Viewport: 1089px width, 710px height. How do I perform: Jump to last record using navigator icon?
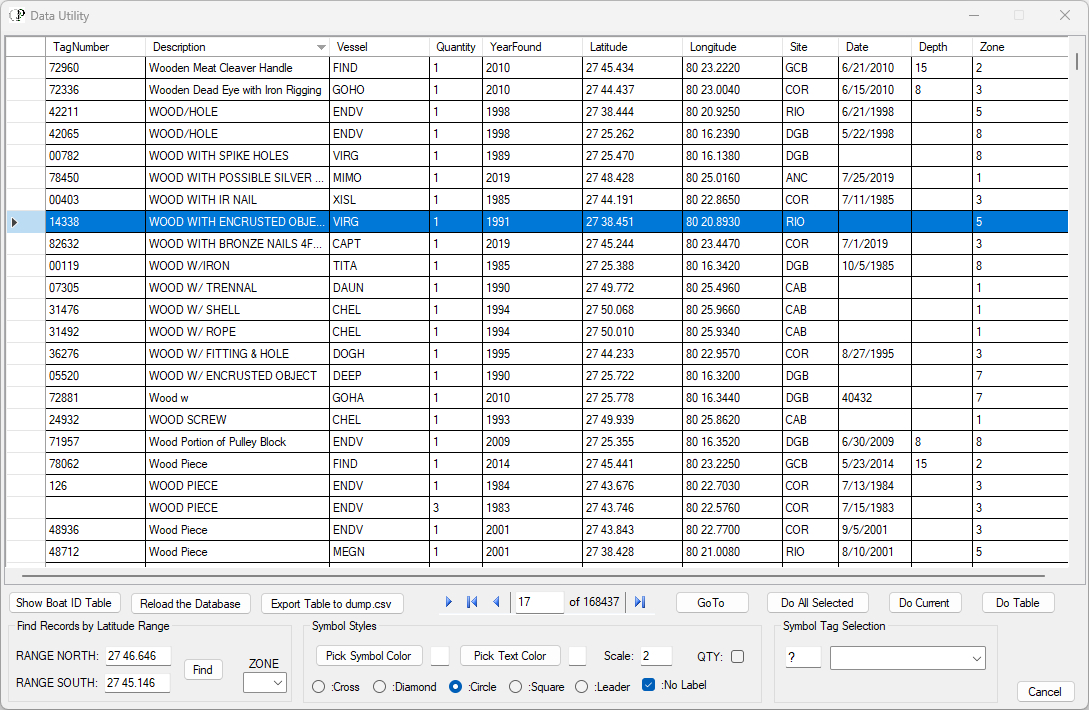(x=640, y=602)
